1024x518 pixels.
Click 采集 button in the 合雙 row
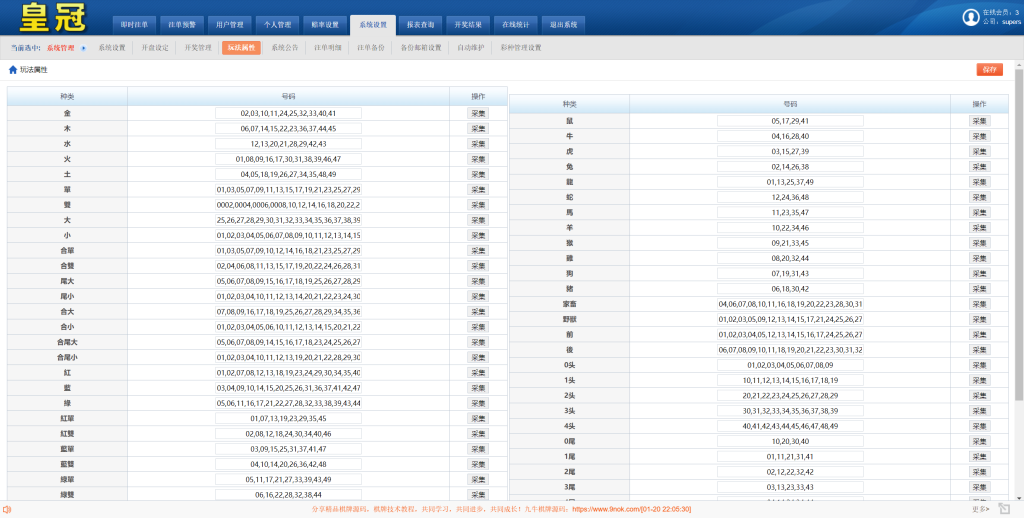pyautogui.click(x=478, y=266)
